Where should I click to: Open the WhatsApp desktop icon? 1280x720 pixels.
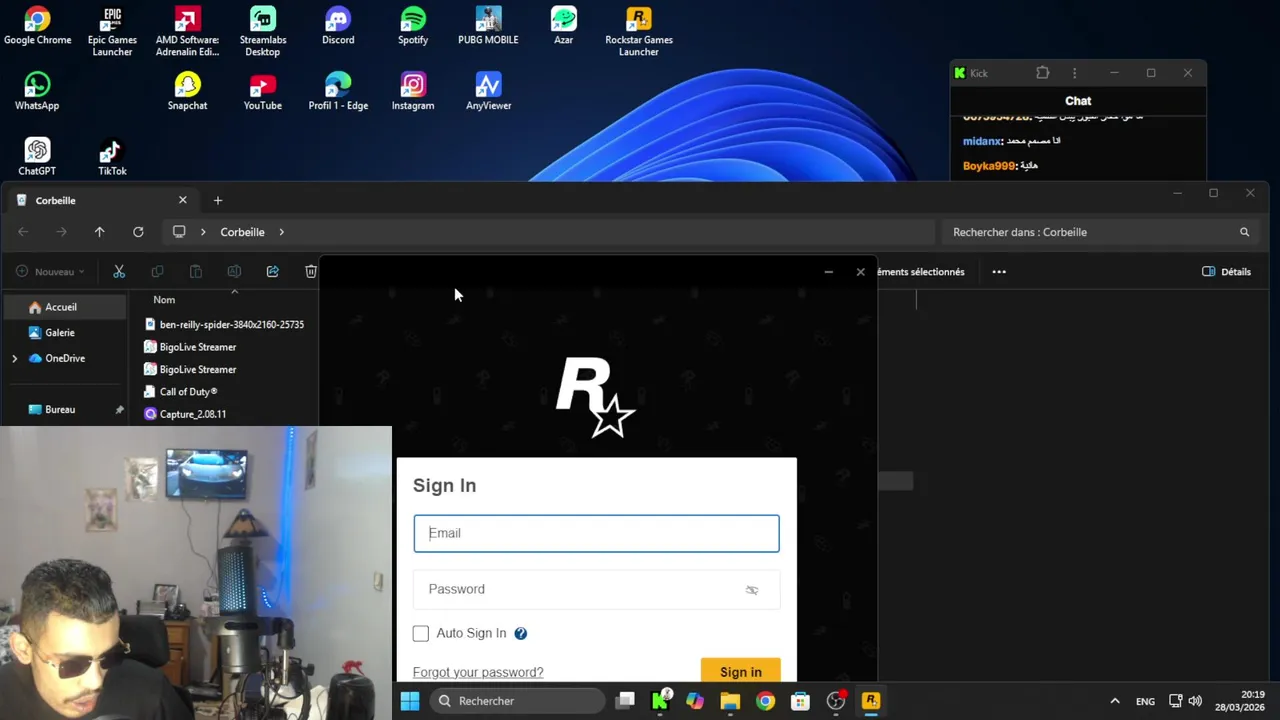(x=37, y=92)
